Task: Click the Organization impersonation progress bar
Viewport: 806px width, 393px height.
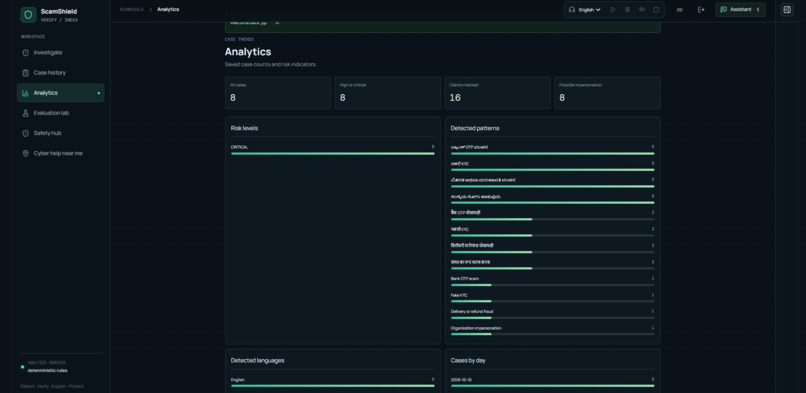Action: (553, 334)
